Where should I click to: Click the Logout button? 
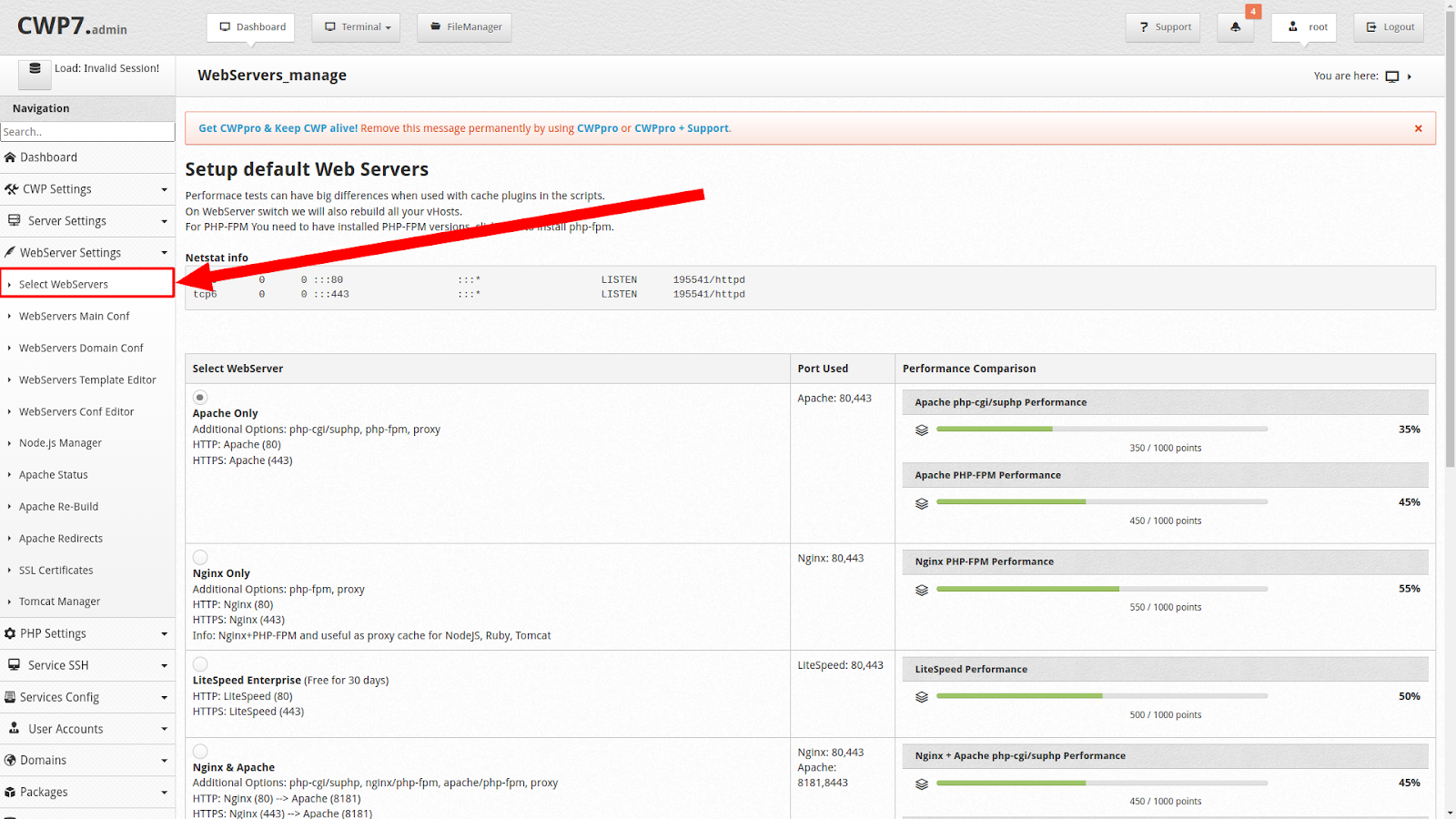coord(1389,27)
